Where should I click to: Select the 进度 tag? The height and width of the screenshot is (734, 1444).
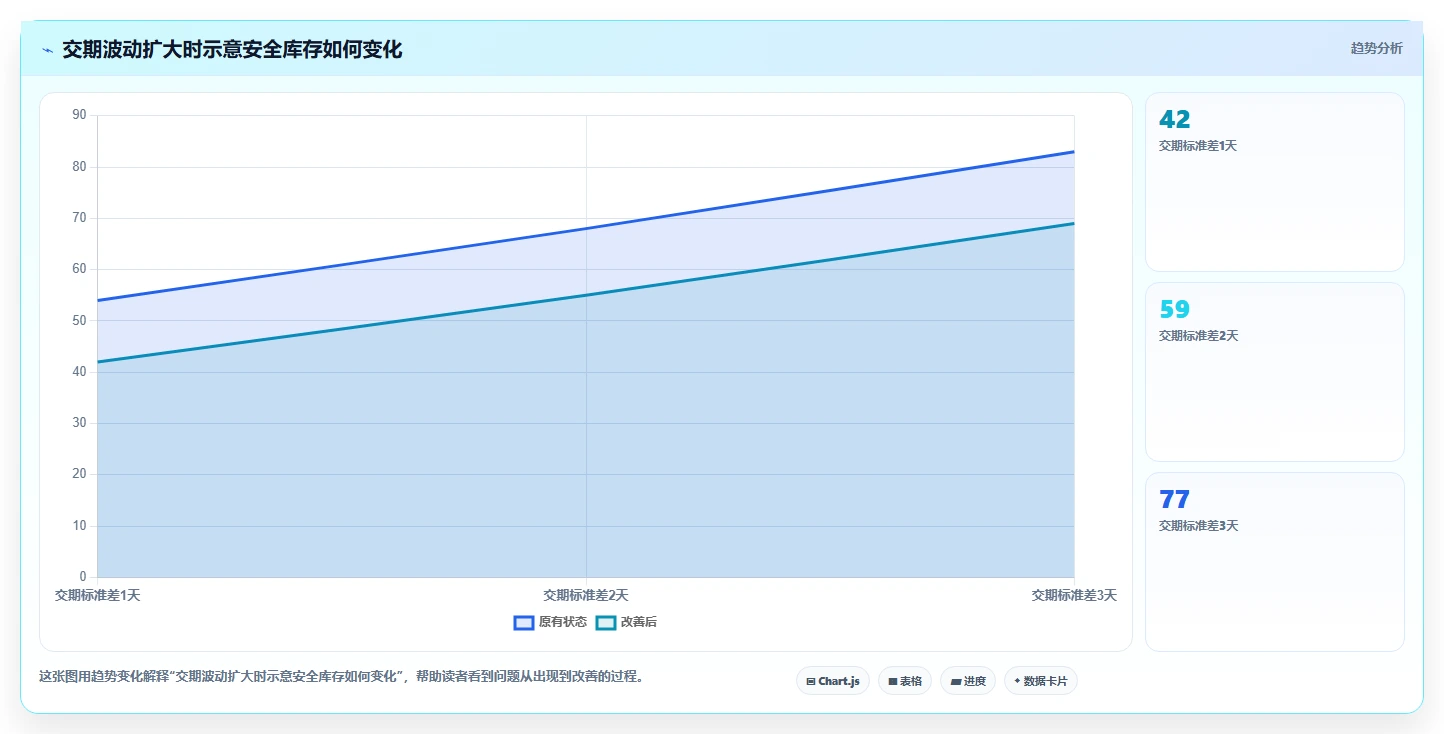click(968, 681)
